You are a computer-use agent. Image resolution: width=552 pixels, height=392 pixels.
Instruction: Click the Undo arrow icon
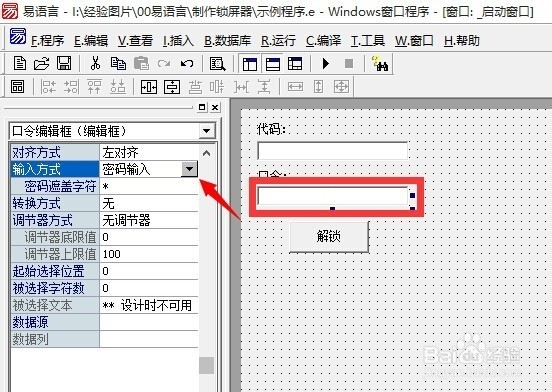(187, 64)
